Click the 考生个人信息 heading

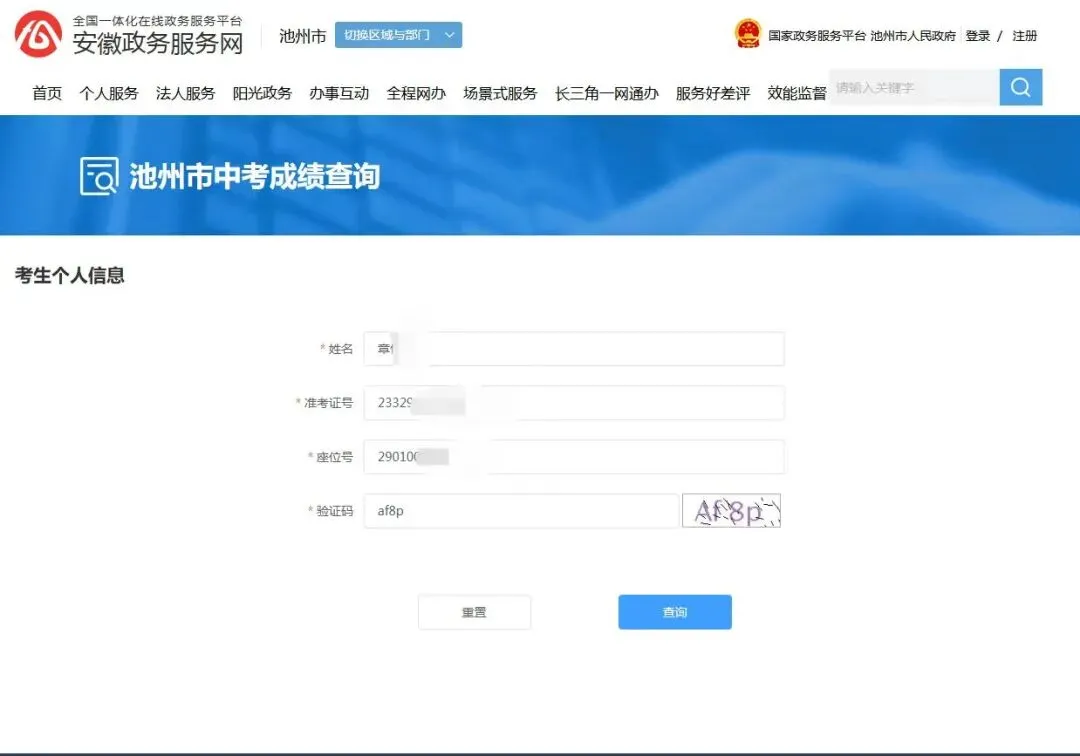[x=70, y=275]
